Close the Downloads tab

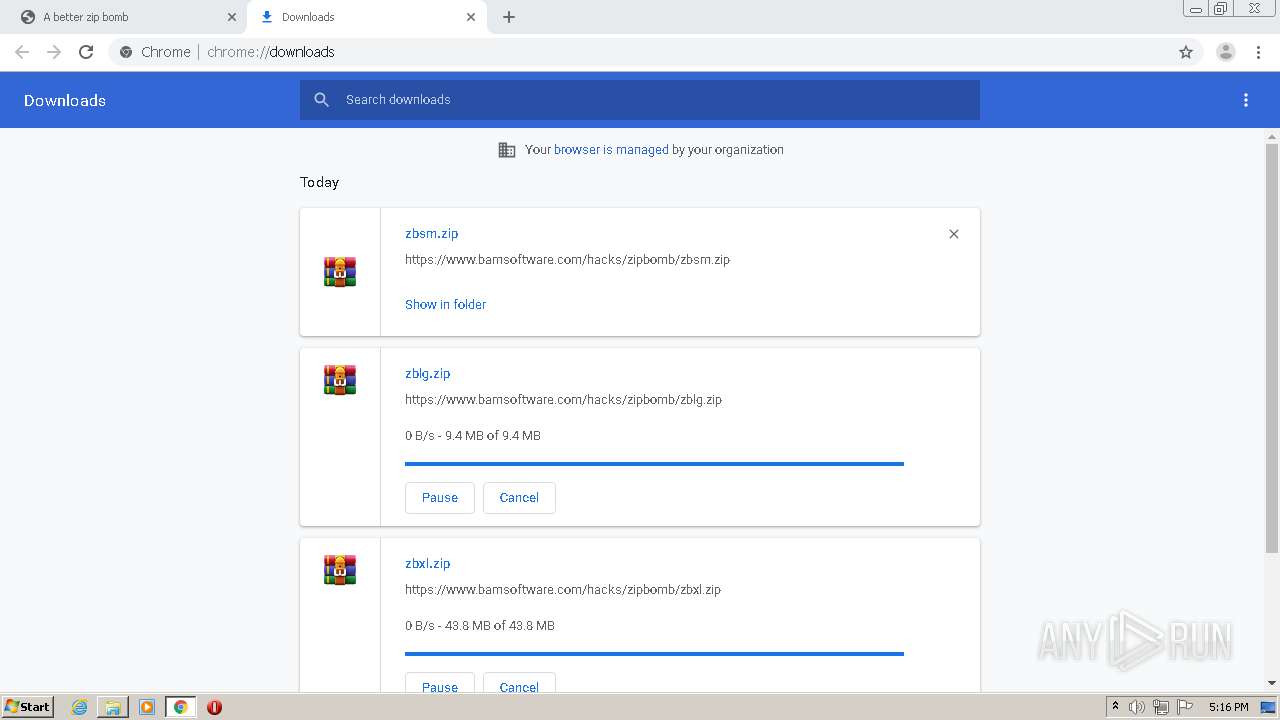tap(471, 17)
